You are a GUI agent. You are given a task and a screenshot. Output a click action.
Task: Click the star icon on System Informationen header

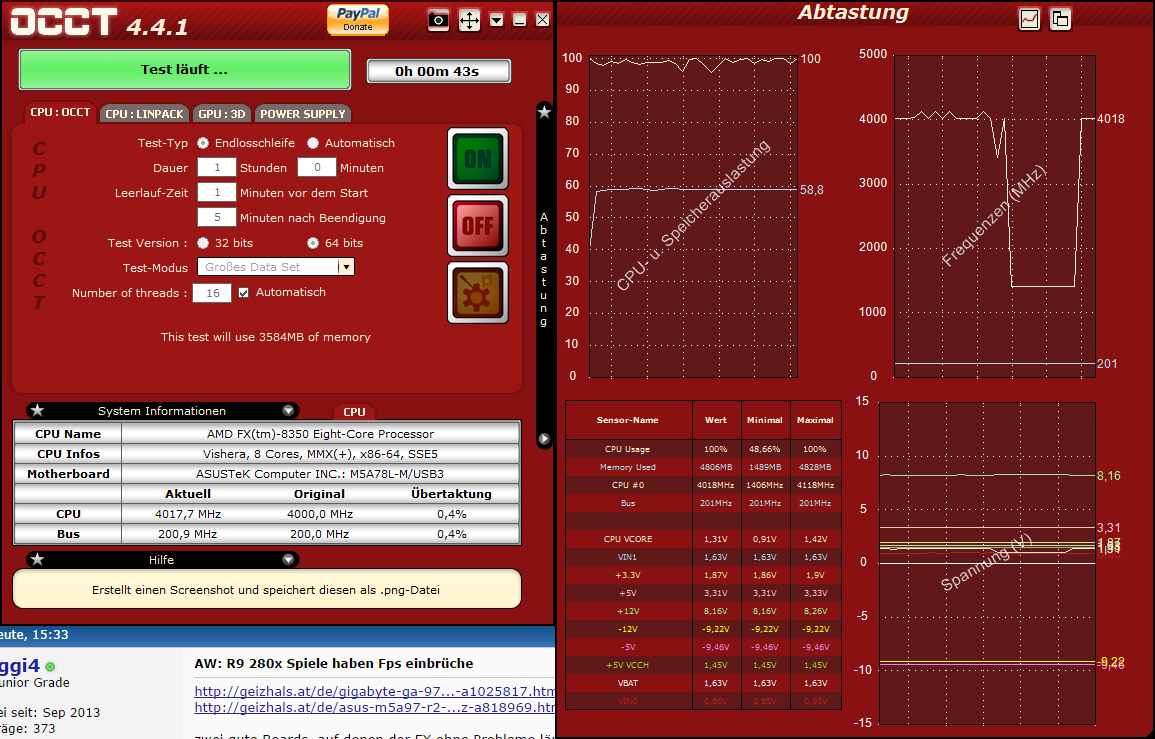(38, 410)
